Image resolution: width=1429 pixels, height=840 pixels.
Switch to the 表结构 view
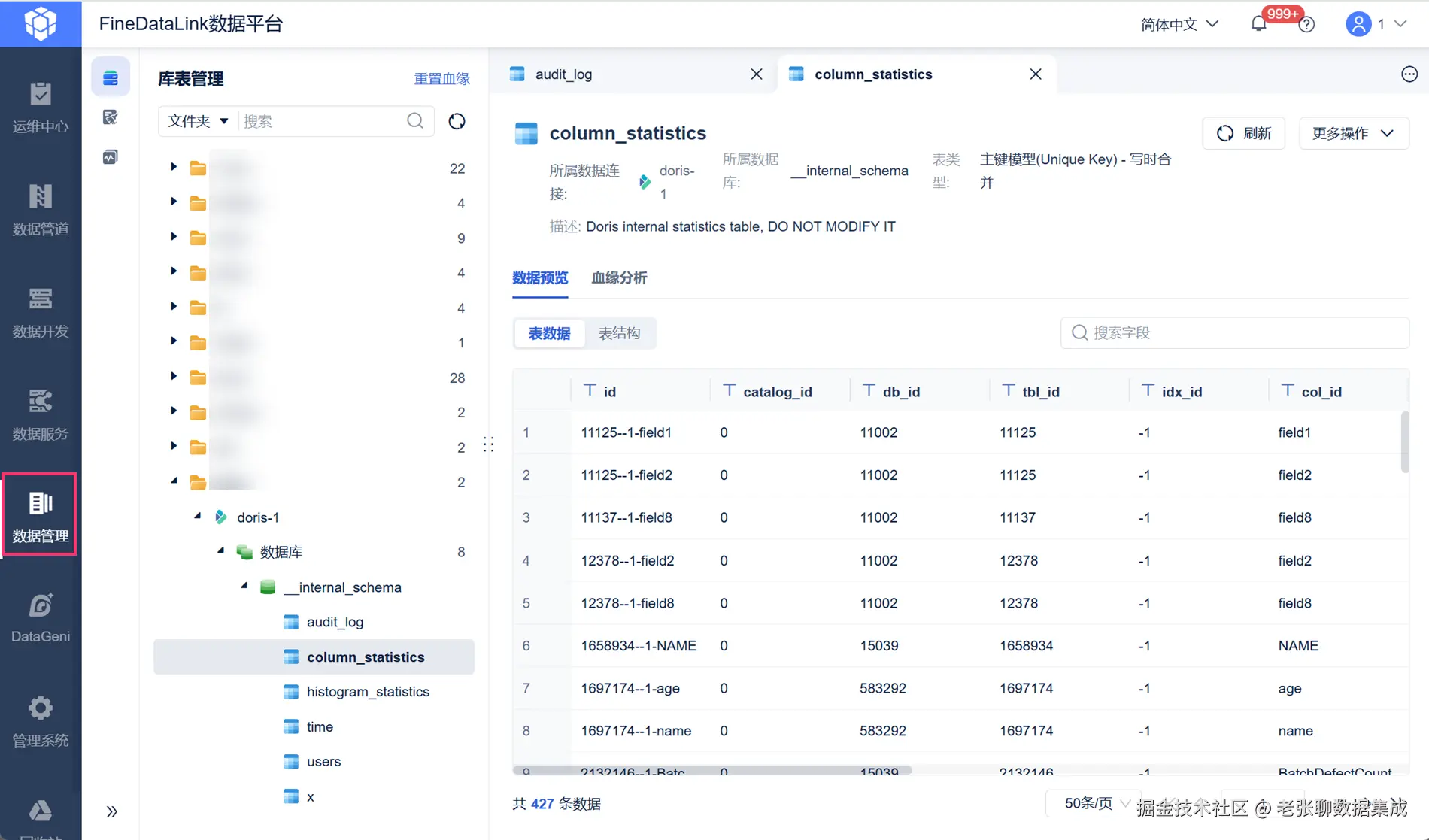[x=619, y=333]
